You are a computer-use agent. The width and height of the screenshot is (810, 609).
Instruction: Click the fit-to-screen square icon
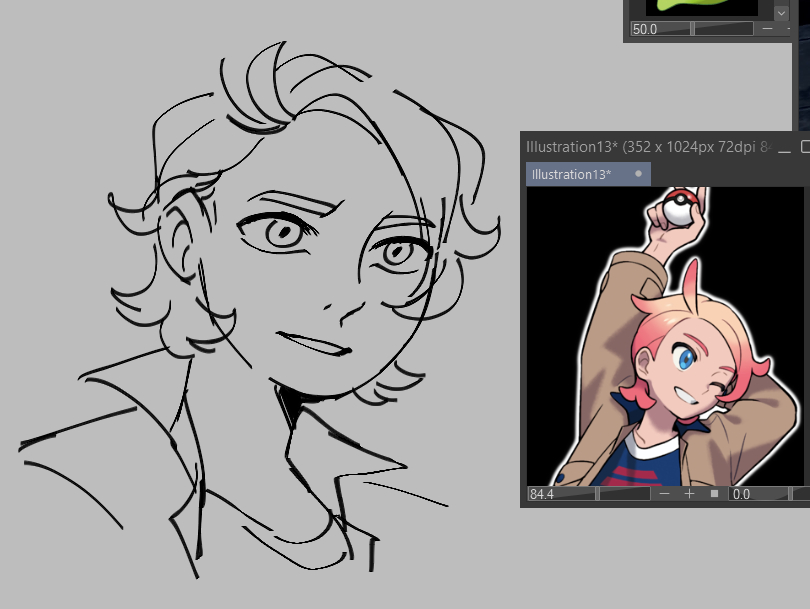click(x=714, y=494)
